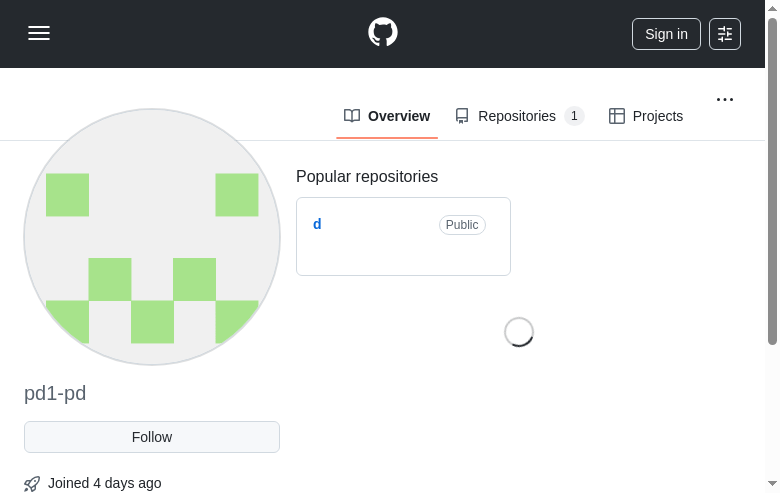
Task: Click the repository icon beside Repositories
Action: click(462, 116)
